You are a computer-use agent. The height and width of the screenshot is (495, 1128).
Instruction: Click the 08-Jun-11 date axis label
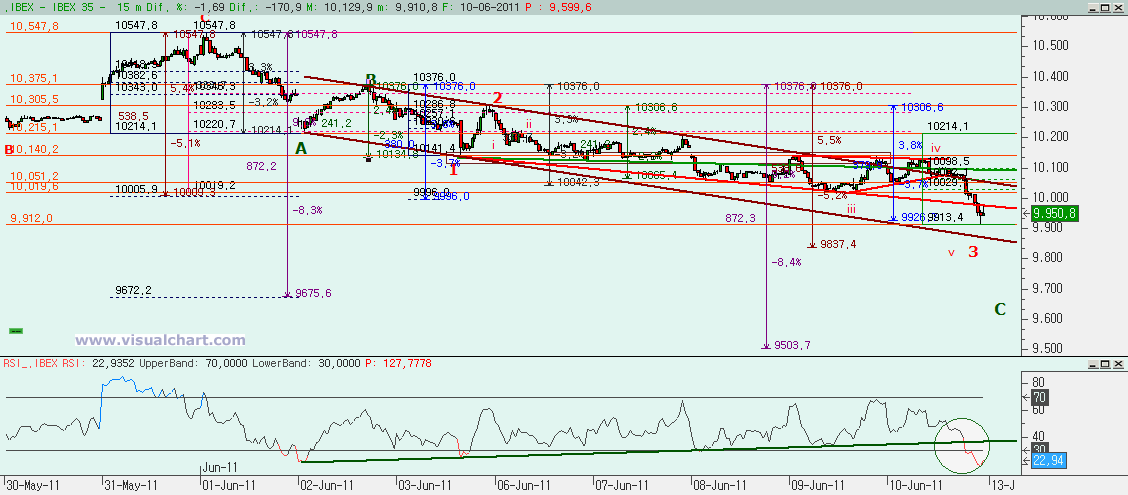[x=719, y=484]
